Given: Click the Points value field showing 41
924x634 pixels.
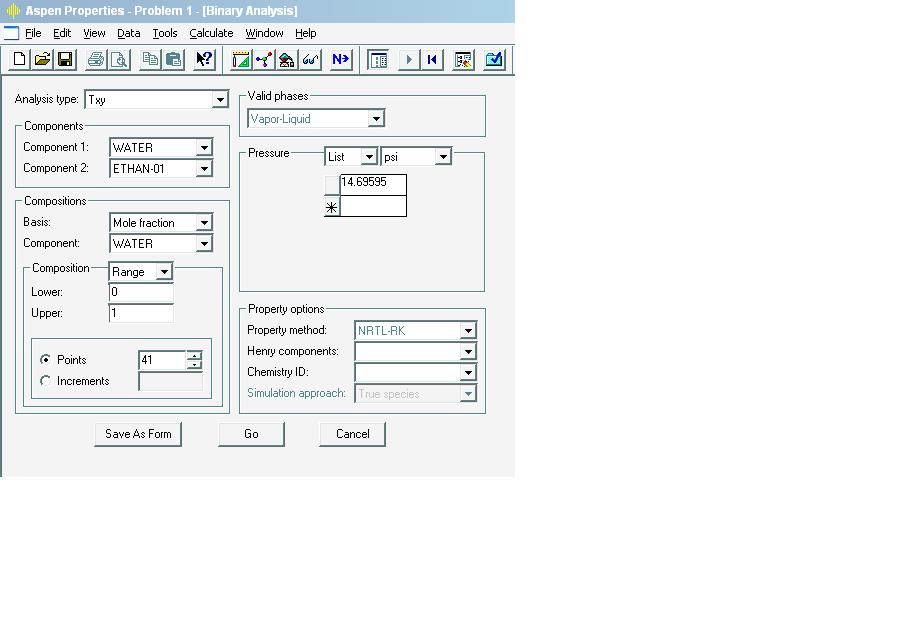Looking at the screenshot, I should click(x=162, y=360).
